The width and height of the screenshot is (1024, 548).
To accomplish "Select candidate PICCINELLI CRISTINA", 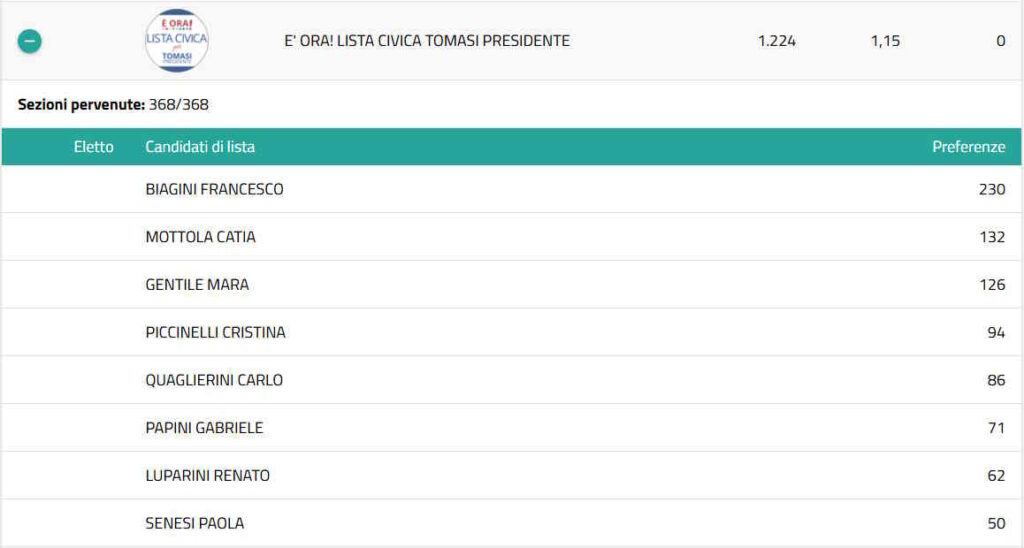I will tap(215, 332).
